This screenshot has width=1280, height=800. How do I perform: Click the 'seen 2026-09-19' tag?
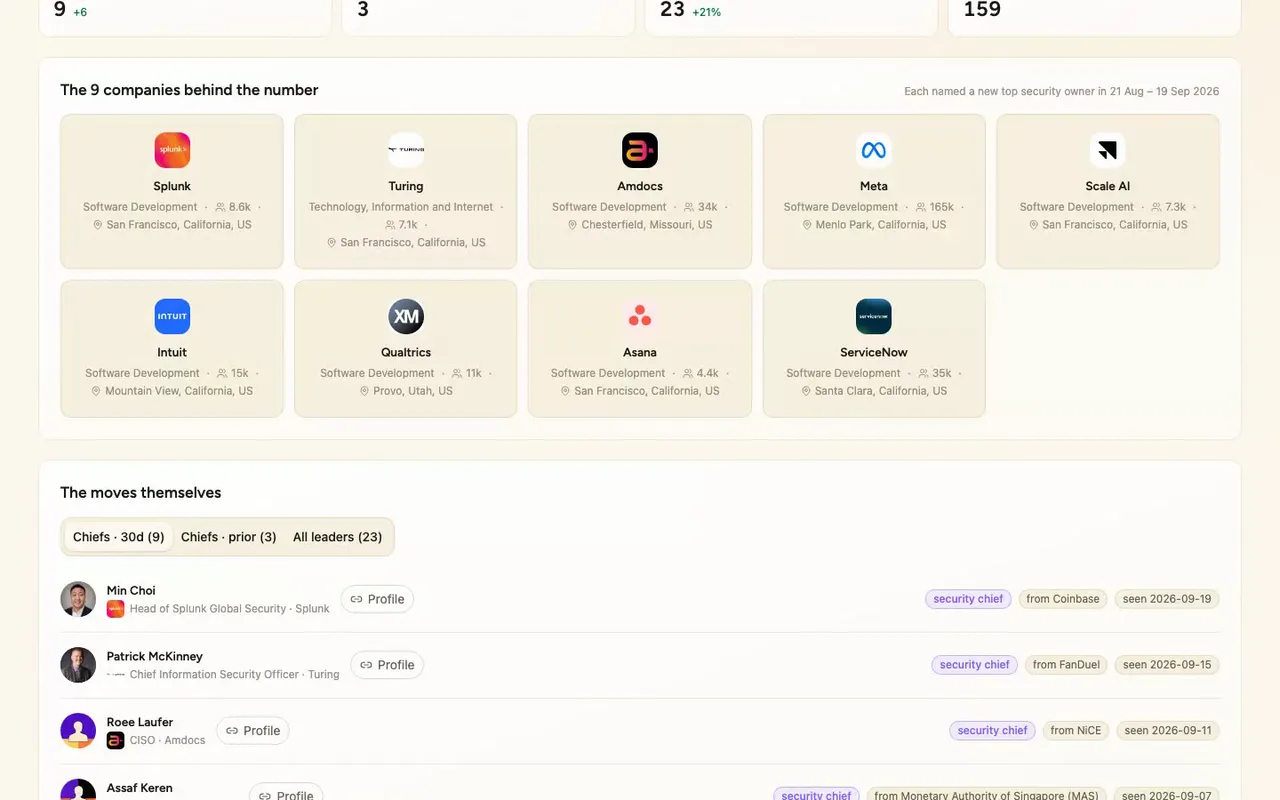[x=1167, y=599]
